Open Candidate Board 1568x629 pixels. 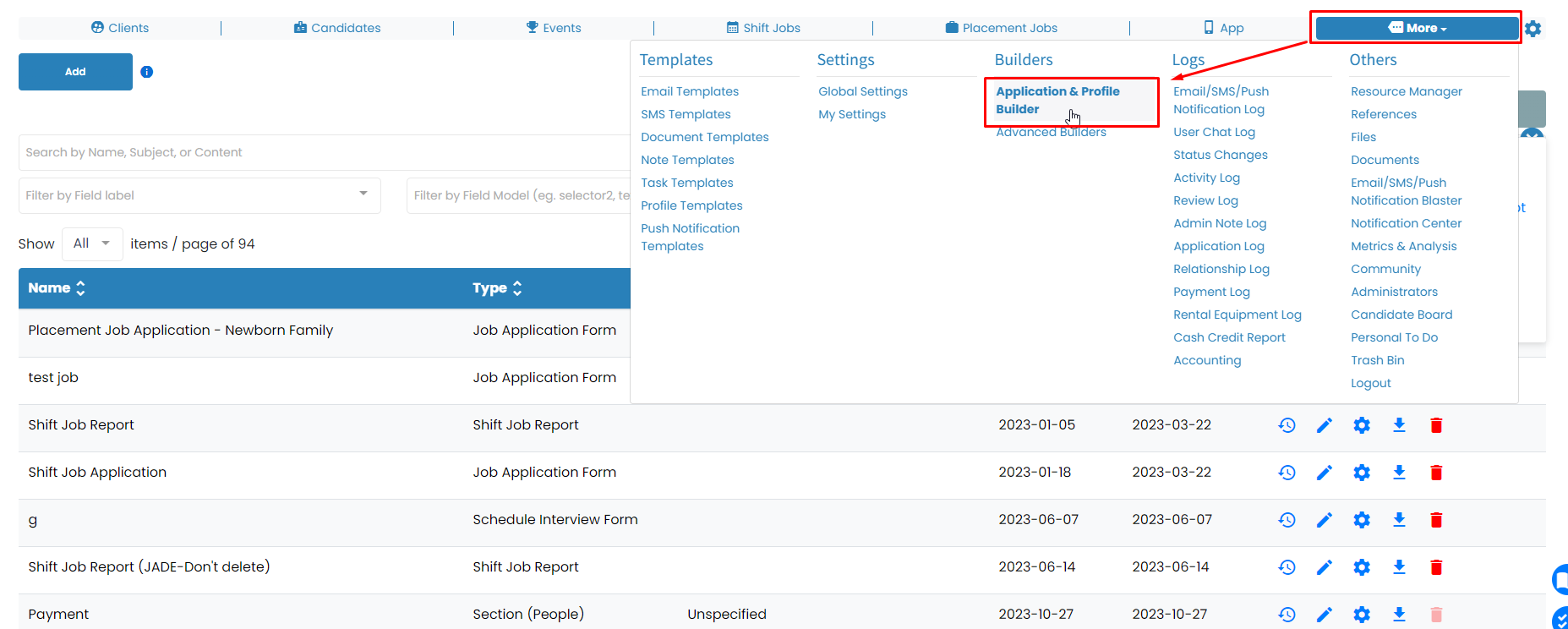tap(1401, 314)
